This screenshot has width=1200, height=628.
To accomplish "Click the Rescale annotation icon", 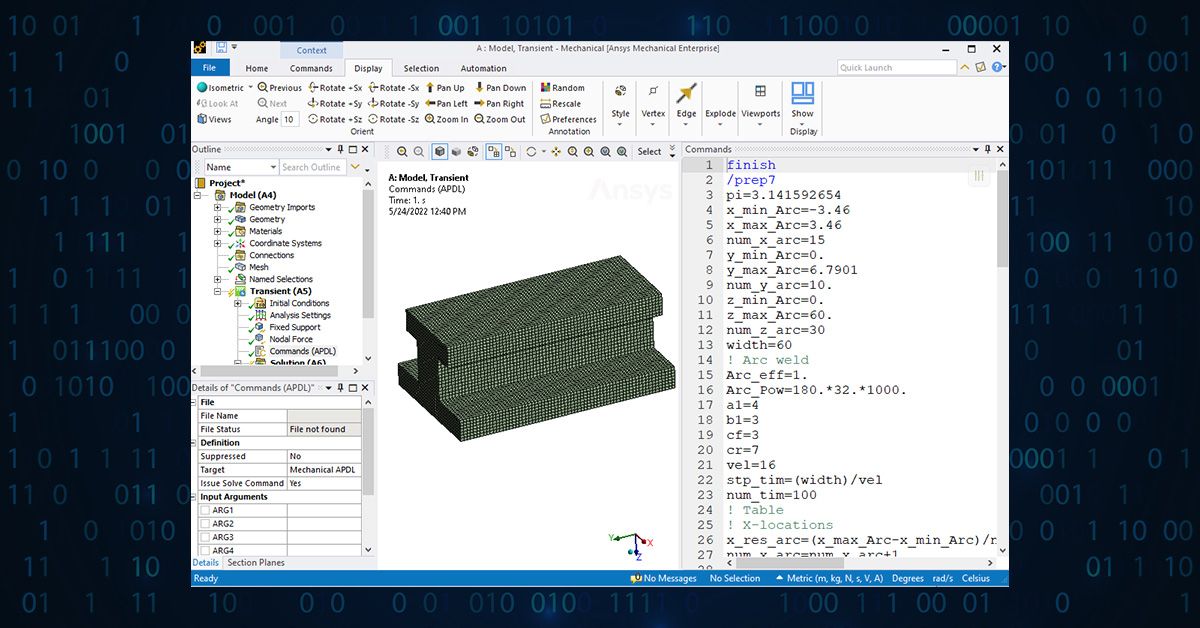I will (546, 103).
